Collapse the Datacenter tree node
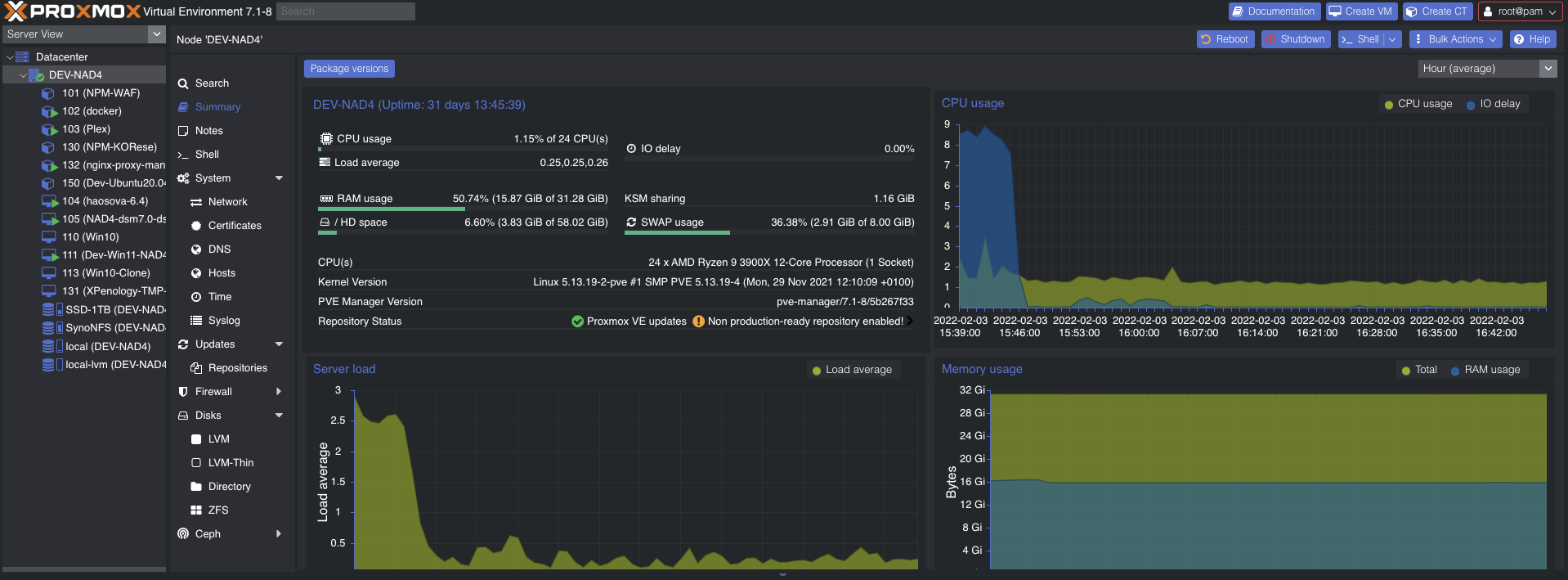 tap(10, 57)
